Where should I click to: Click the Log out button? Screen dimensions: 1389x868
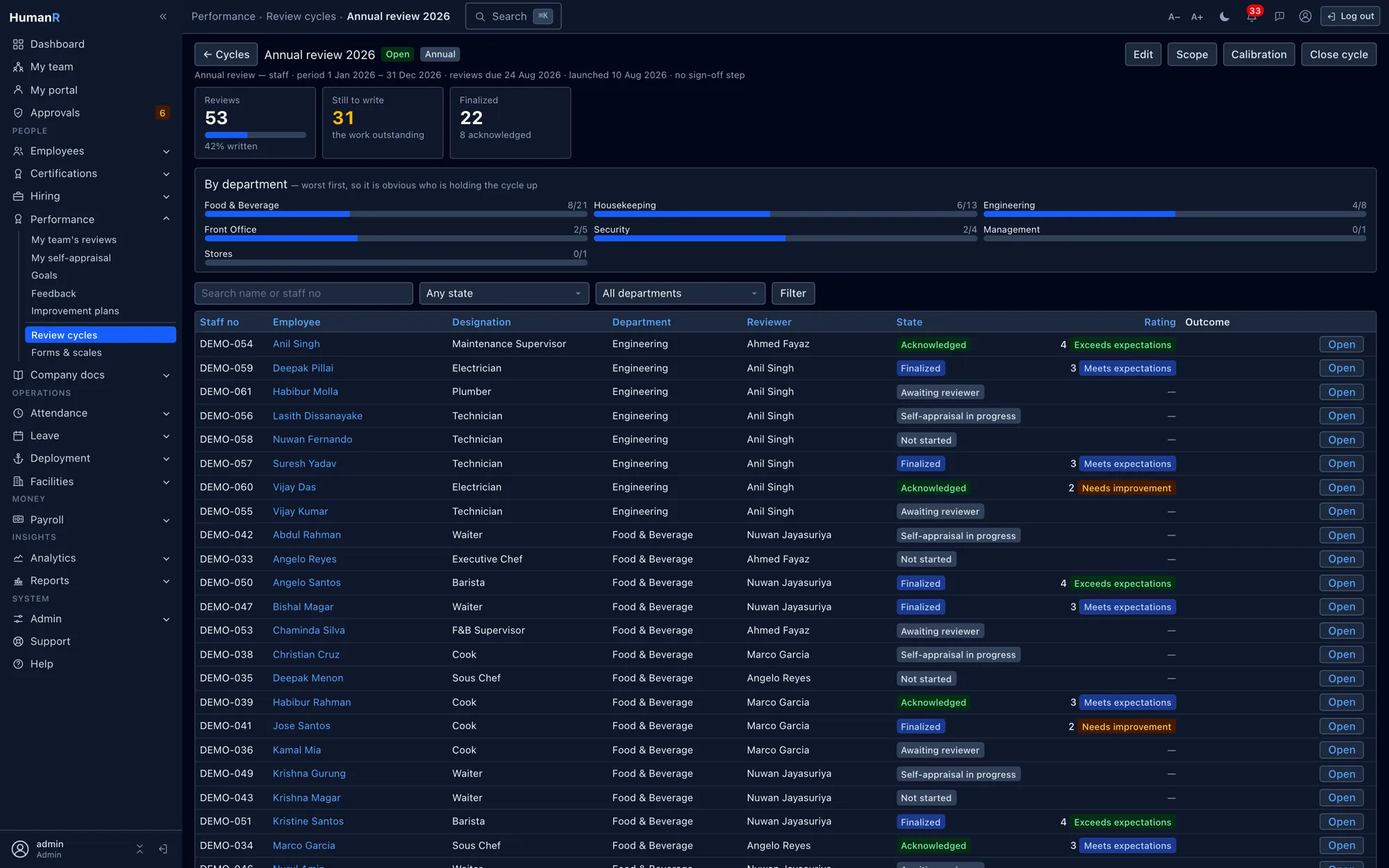[1350, 16]
